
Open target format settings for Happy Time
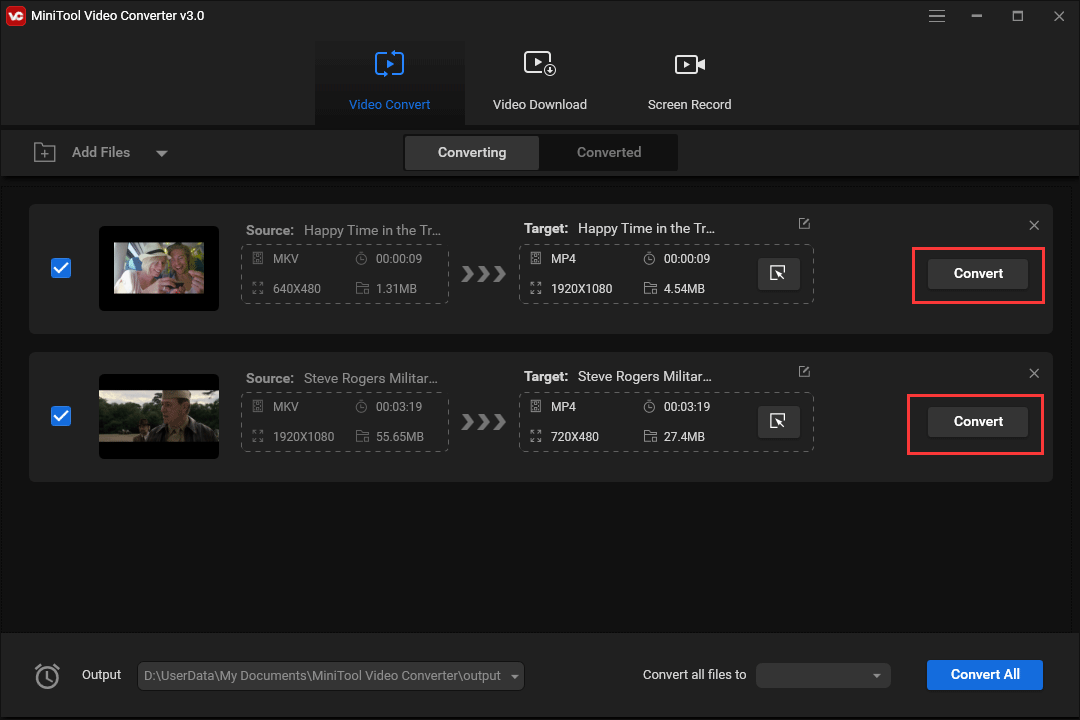coord(778,274)
